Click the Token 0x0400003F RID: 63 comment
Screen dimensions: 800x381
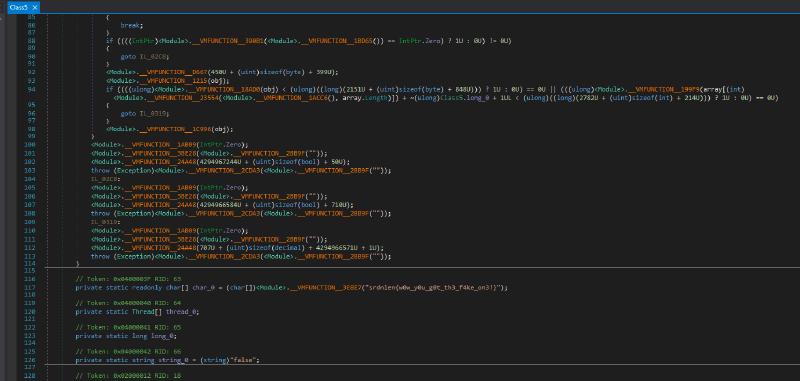128,279
